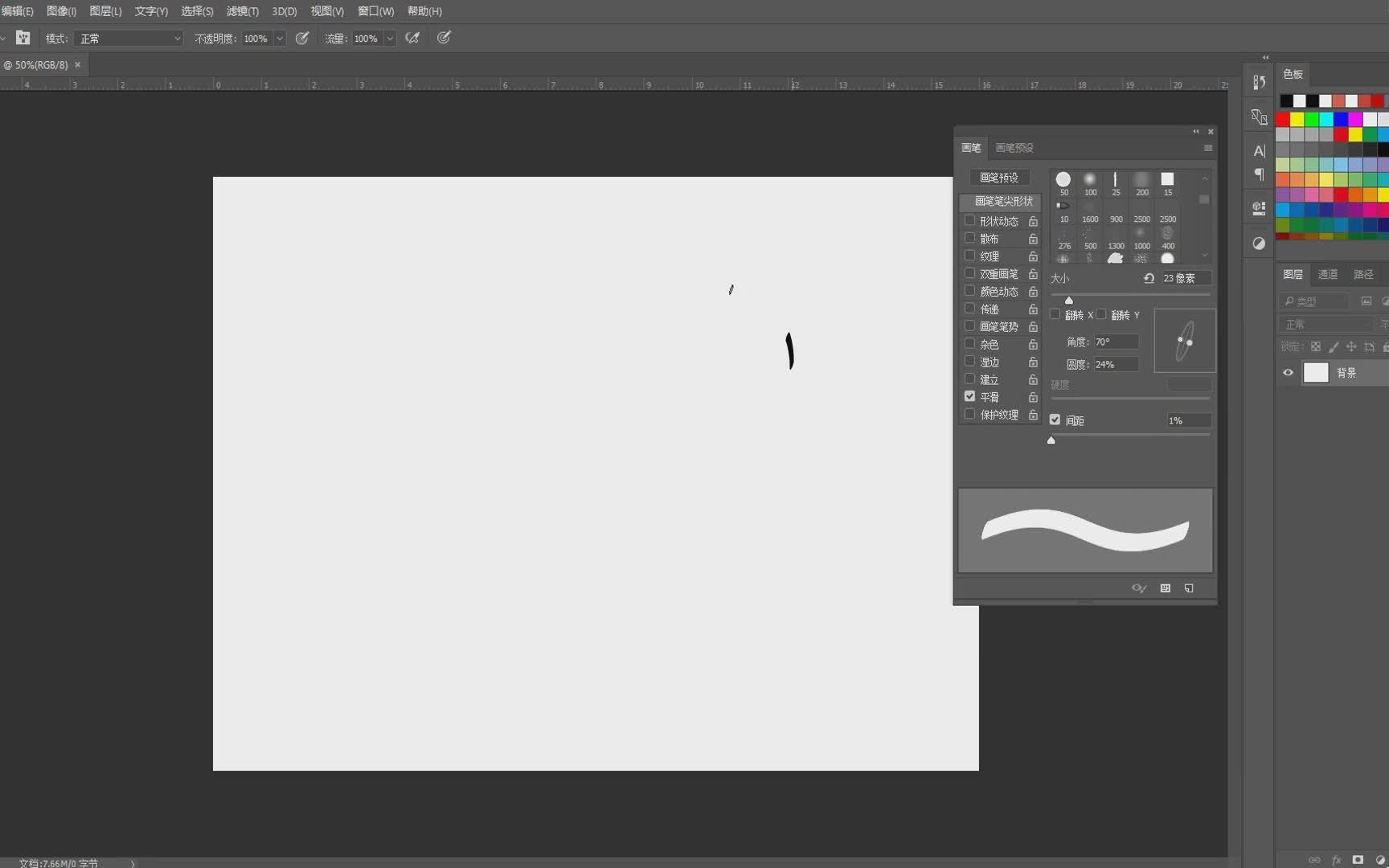Screen dimensions: 1389x868
Task: Create new brush icon at panel bottom
Action: tap(1189, 588)
